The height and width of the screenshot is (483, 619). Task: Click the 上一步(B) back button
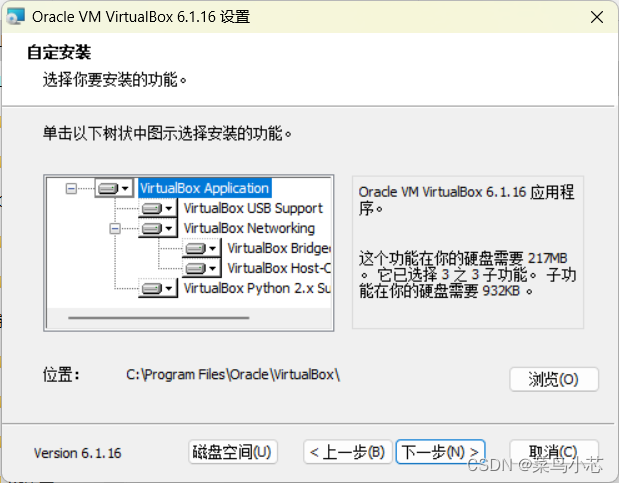347,452
